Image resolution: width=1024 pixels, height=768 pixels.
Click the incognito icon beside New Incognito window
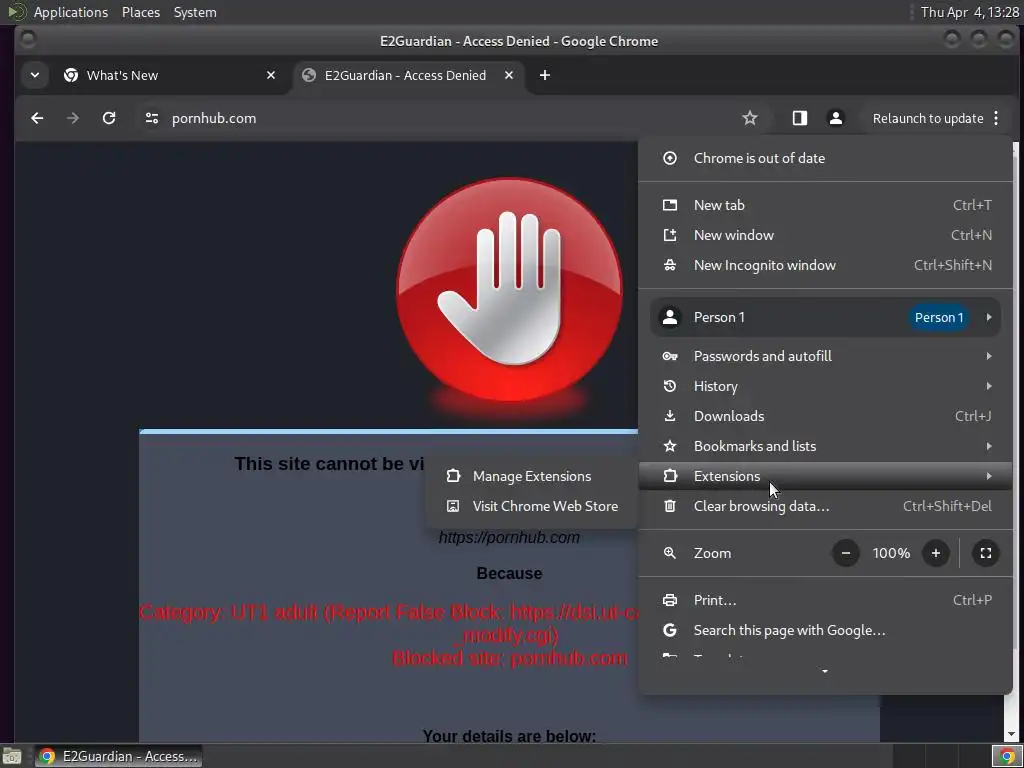(670, 265)
